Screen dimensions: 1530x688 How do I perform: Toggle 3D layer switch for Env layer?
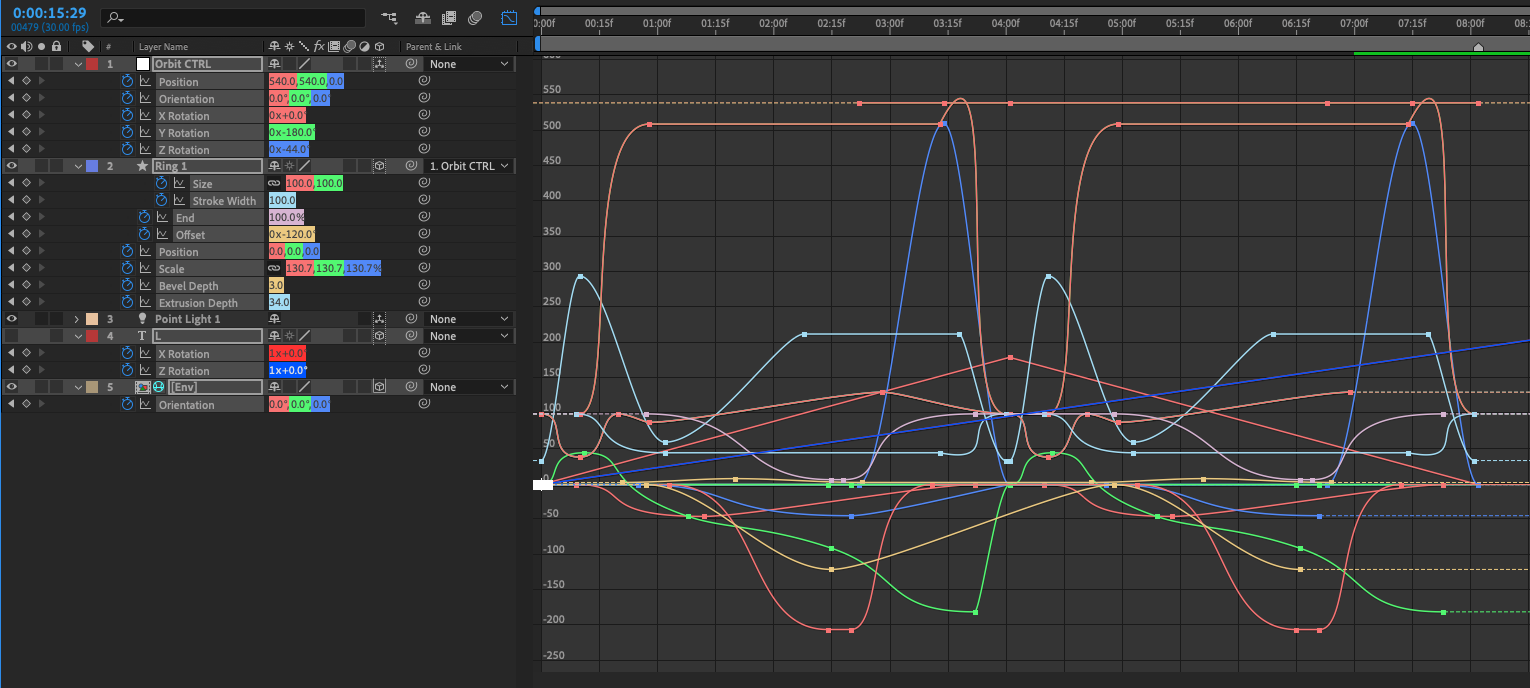coord(380,387)
